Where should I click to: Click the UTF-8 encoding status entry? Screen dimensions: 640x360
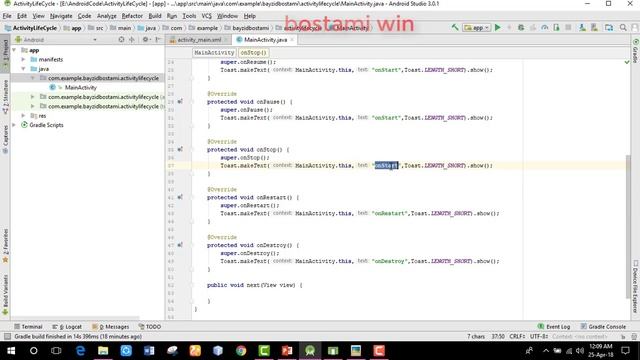[539, 336]
